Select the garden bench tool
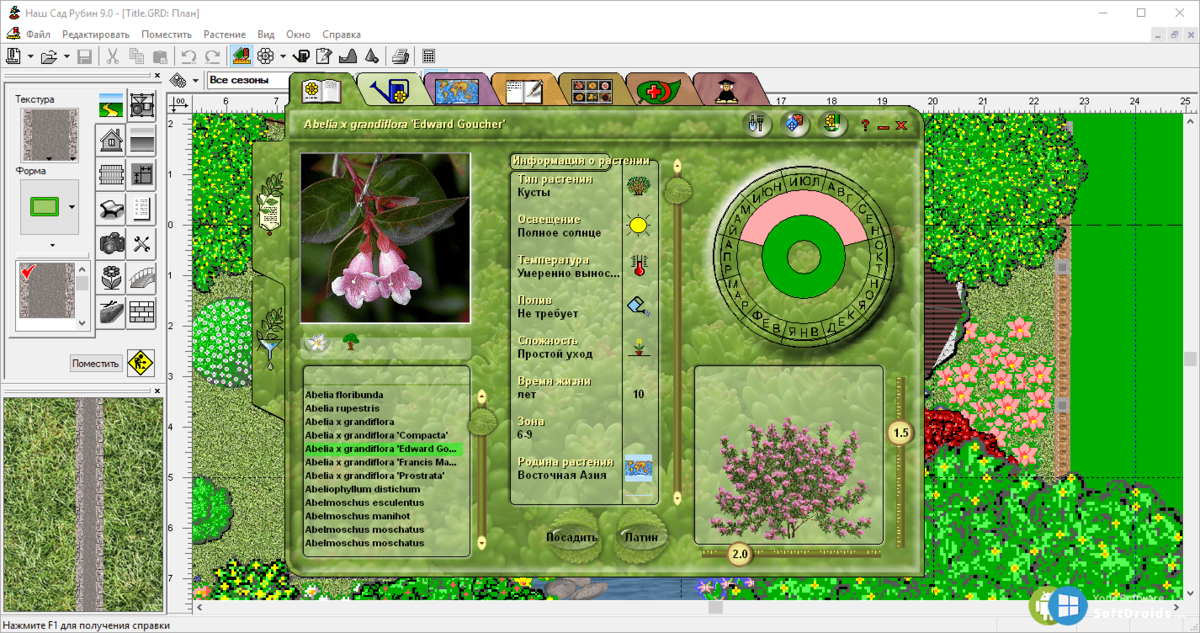 [111, 209]
